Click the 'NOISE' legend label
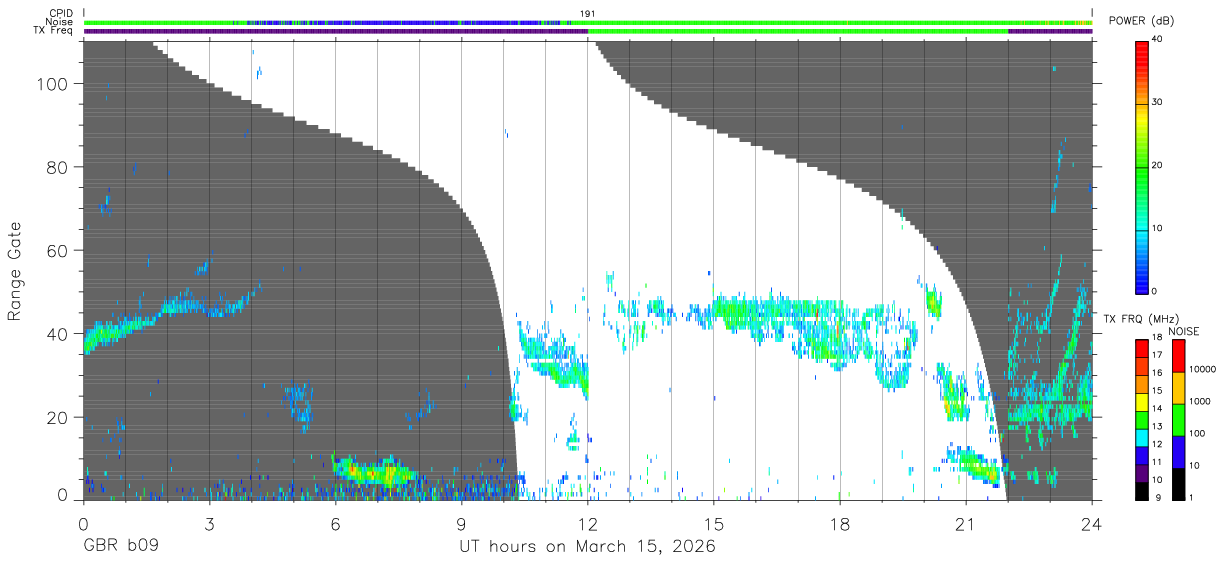1228x567 pixels. [1183, 331]
